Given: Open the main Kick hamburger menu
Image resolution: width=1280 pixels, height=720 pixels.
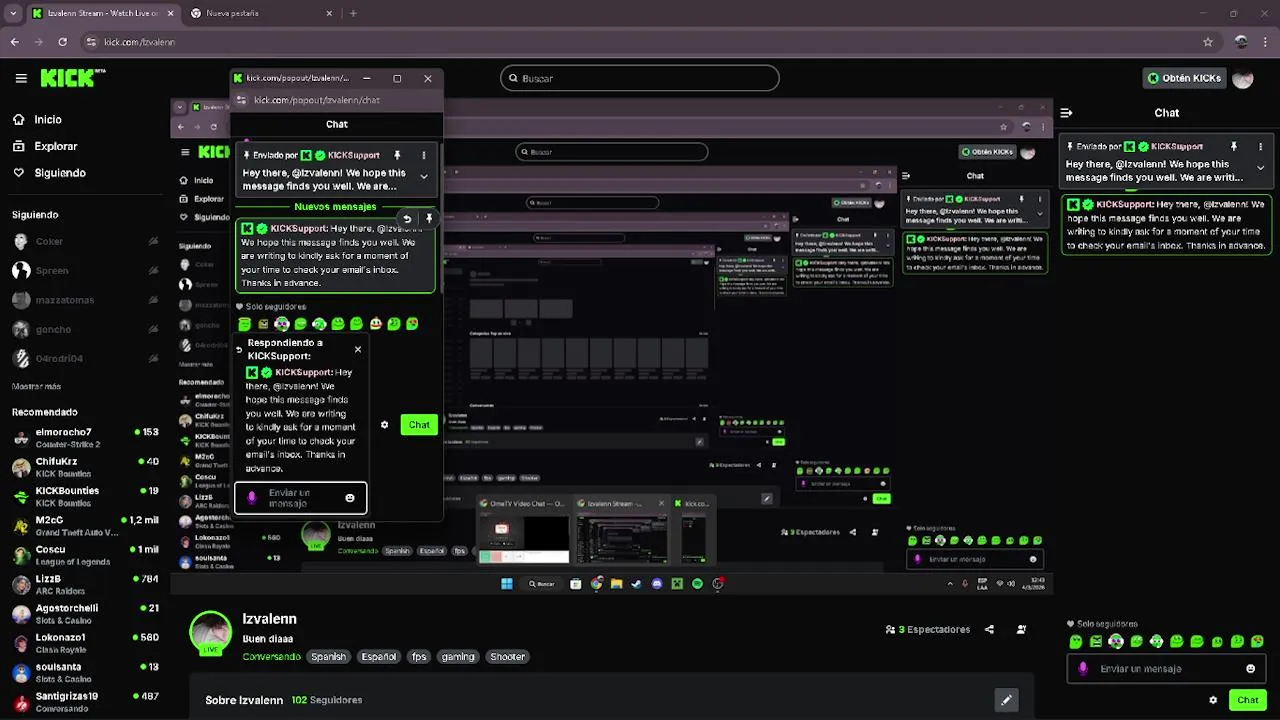Looking at the screenshot, I should (x=21, y=78).
